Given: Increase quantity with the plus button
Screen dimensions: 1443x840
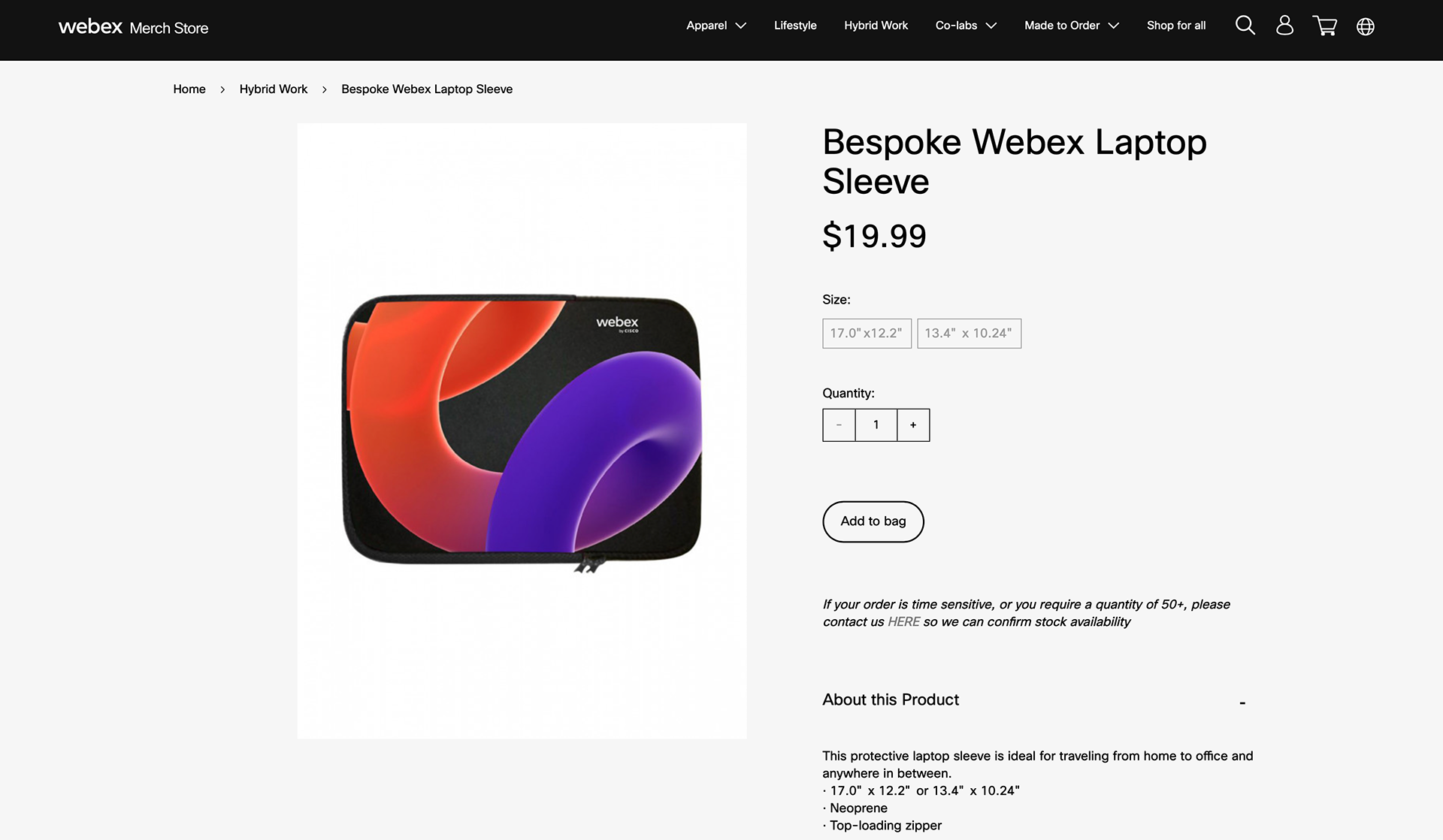Looking at the screenshot, I should pos(913,425).
